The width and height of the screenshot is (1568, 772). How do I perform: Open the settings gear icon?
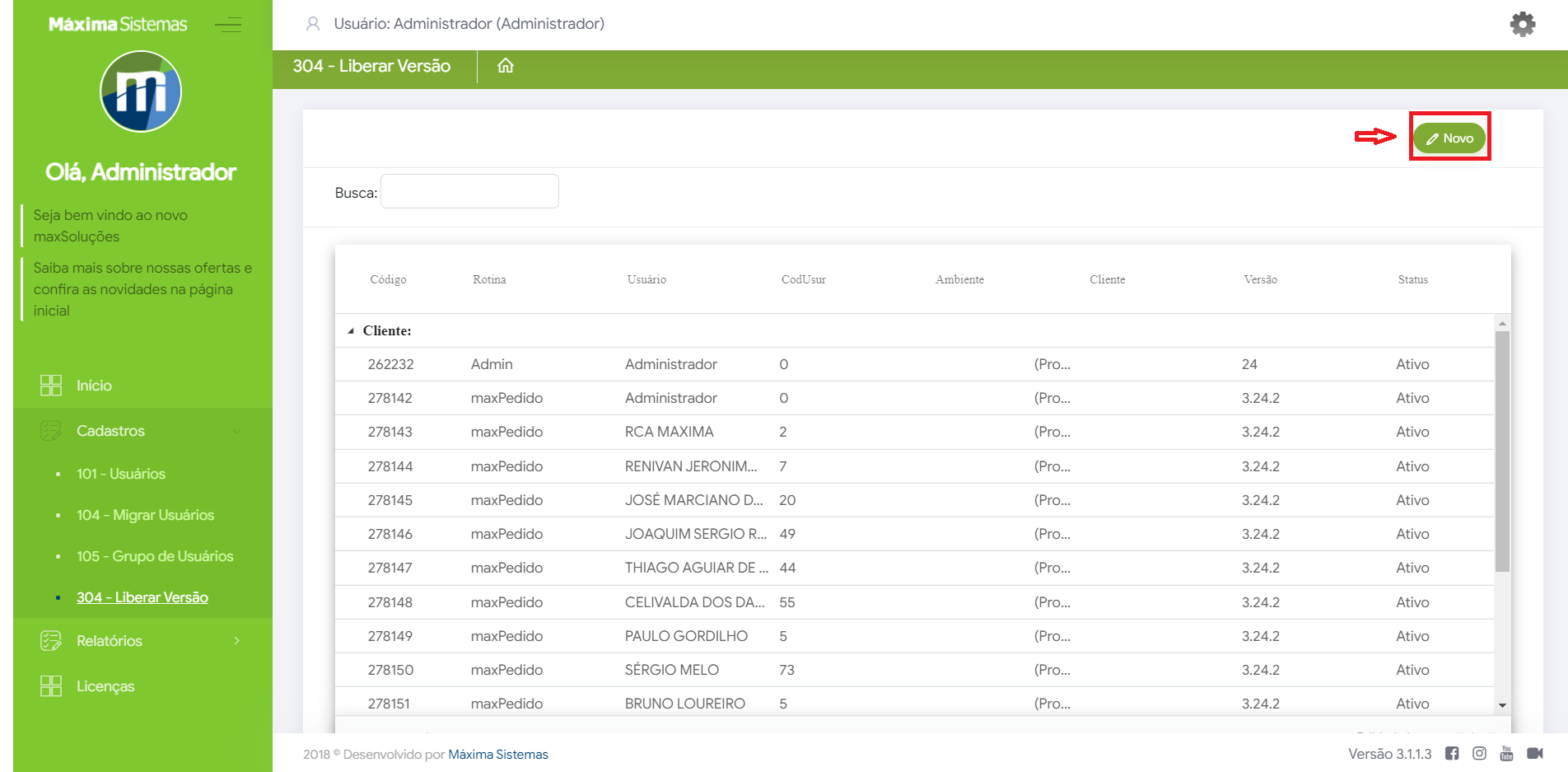(x=1522, y=25)
